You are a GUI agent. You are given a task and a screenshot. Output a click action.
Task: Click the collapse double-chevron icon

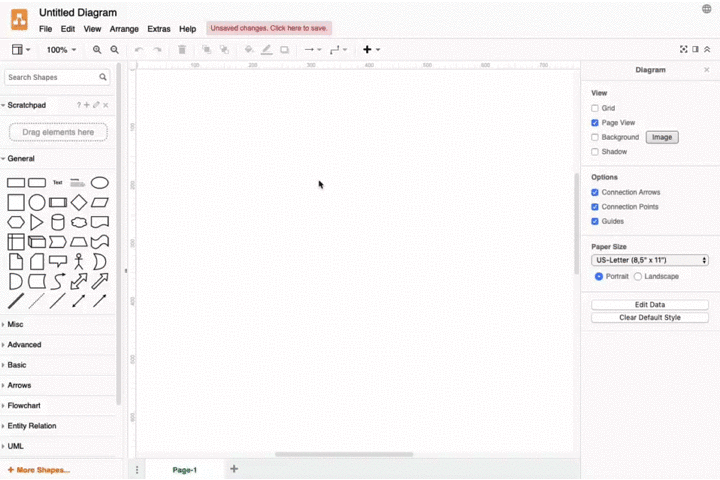[x=707, y=49]
